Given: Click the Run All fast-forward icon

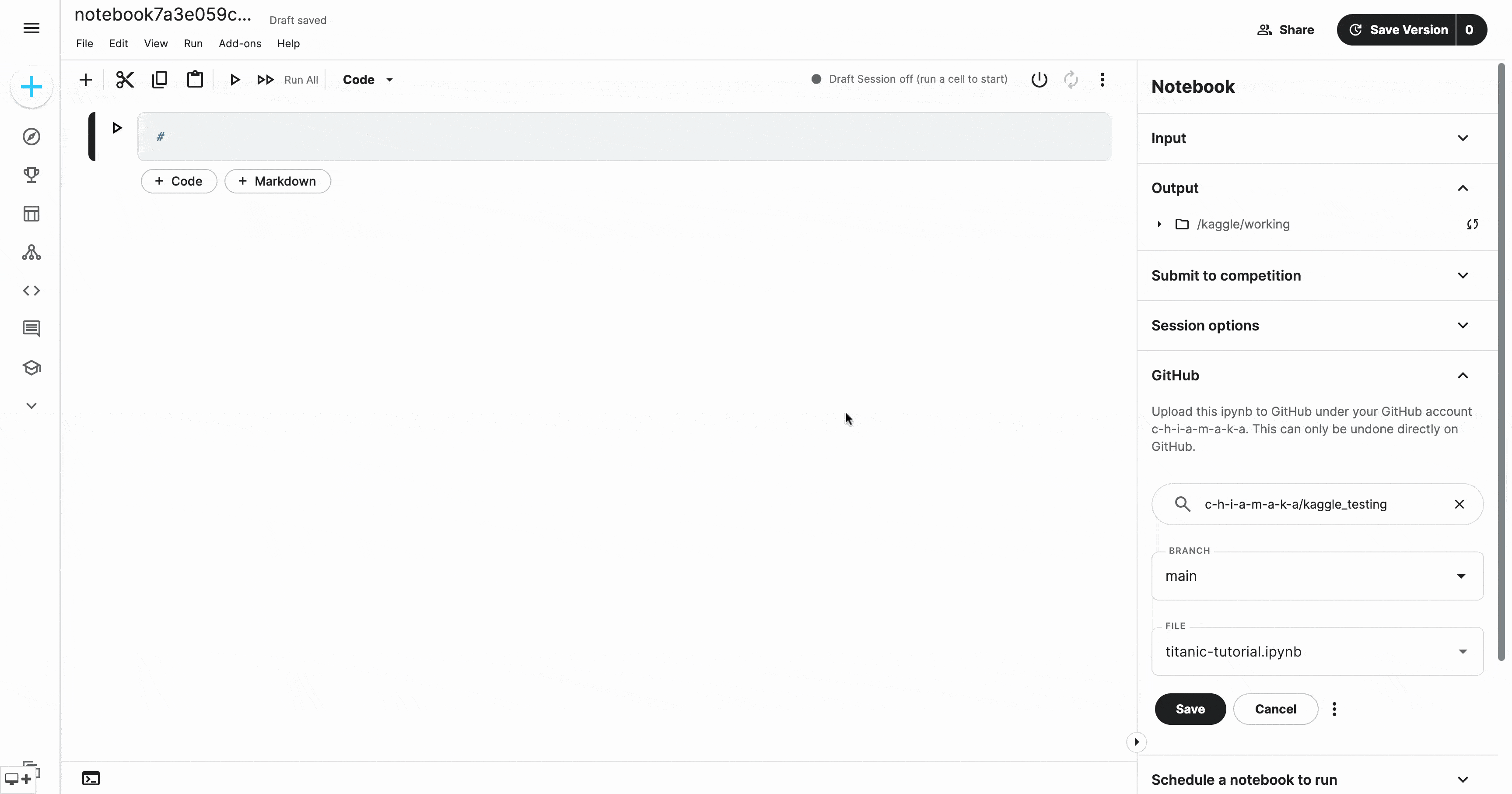Looking at the screenshot, I should (265, 79).
